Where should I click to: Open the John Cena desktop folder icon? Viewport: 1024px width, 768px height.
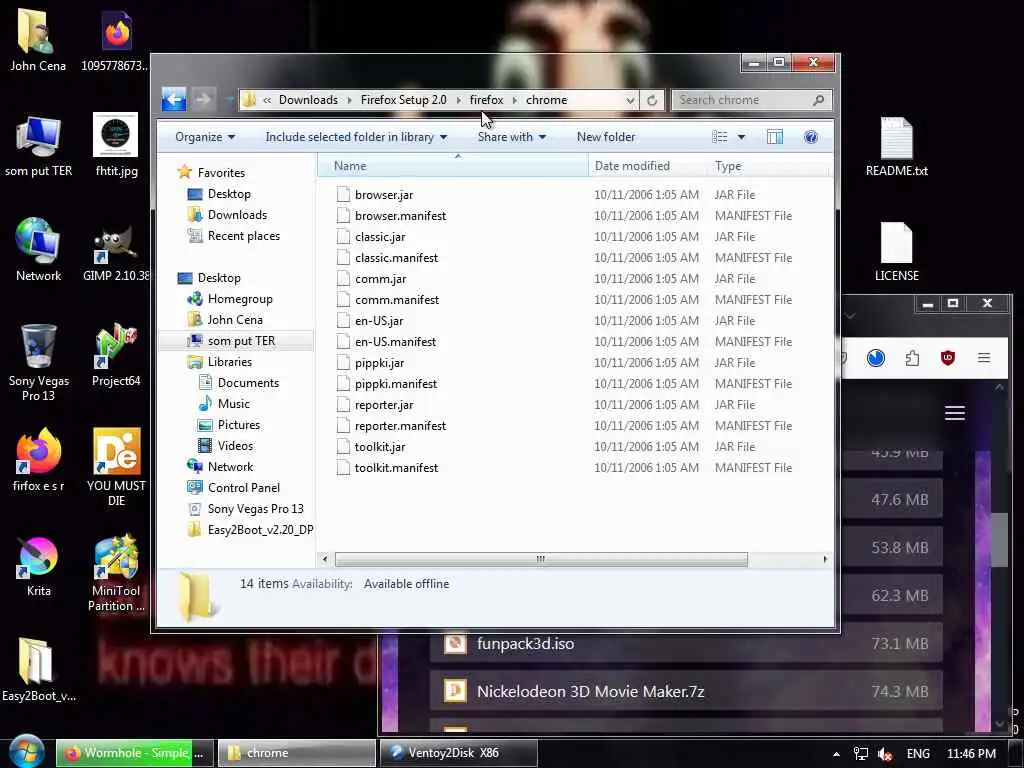coord(38,41)
